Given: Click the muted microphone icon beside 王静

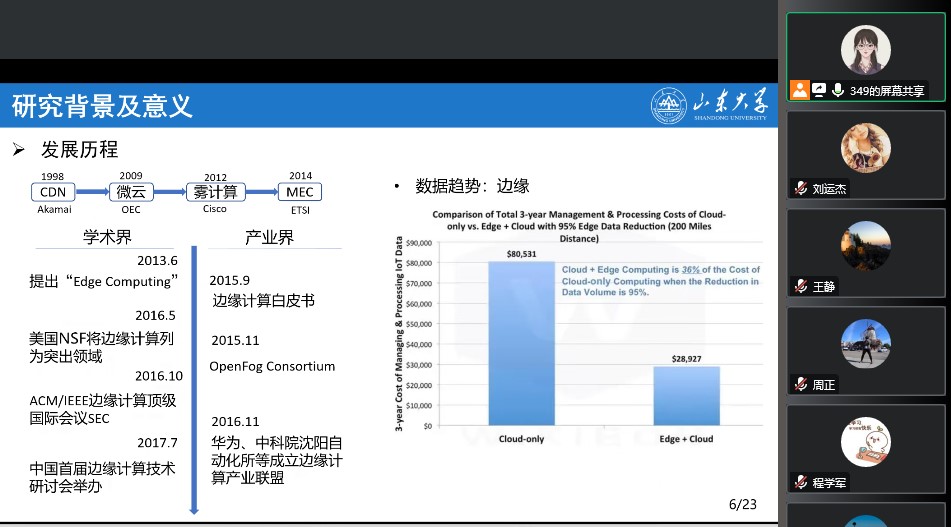Looking at the screenshot, I should (x=801, y=286).
